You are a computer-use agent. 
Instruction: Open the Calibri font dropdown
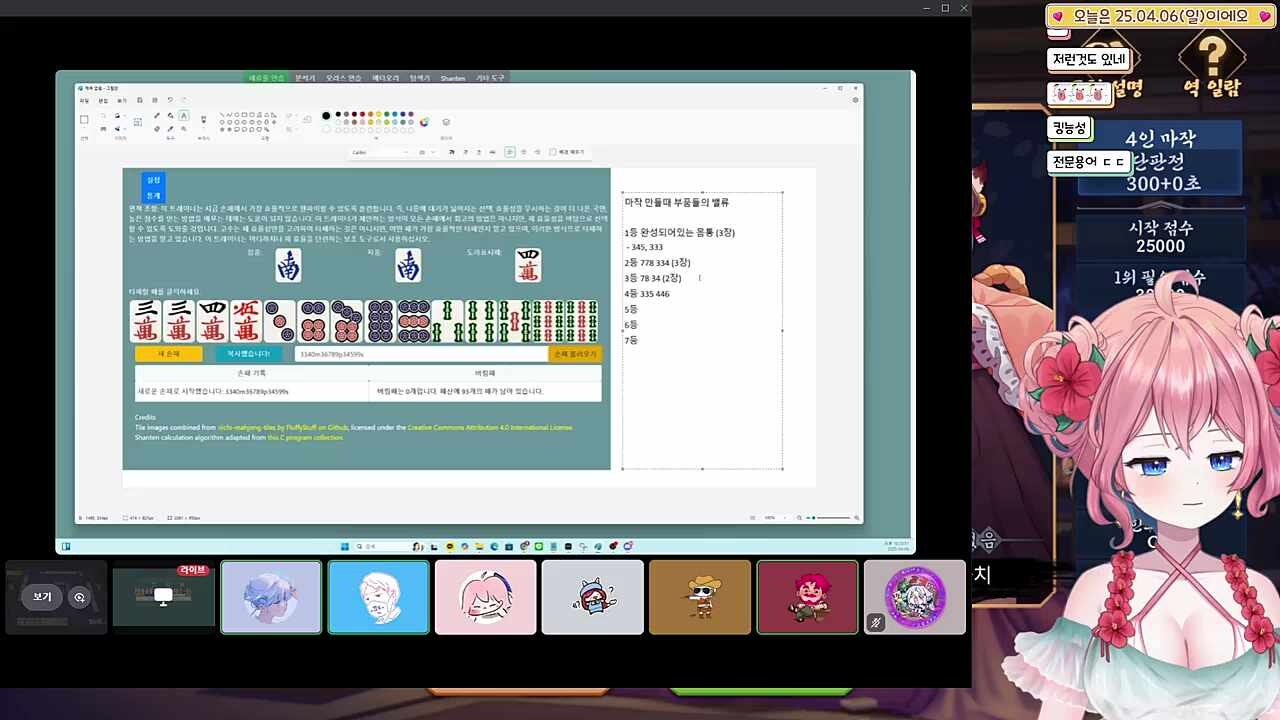click(x=380, y=152)
